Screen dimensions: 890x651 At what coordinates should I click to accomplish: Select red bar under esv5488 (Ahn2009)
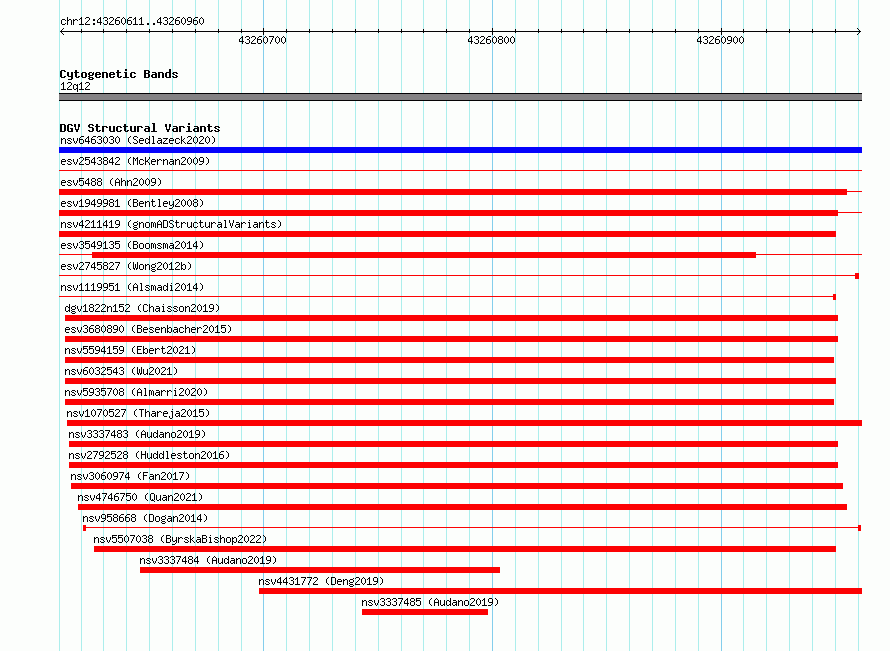pyautogui.click(x=453, y=192)
